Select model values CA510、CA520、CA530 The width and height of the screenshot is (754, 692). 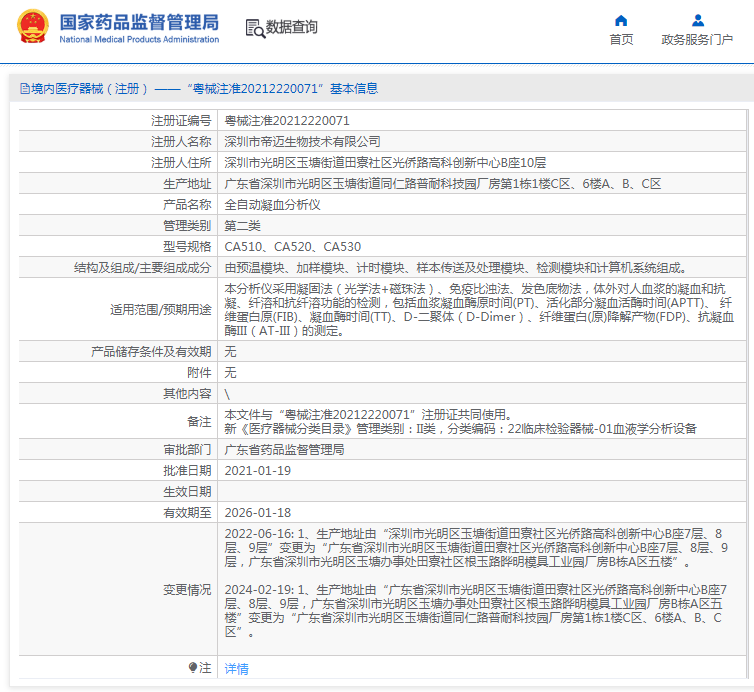coord(293,247)
